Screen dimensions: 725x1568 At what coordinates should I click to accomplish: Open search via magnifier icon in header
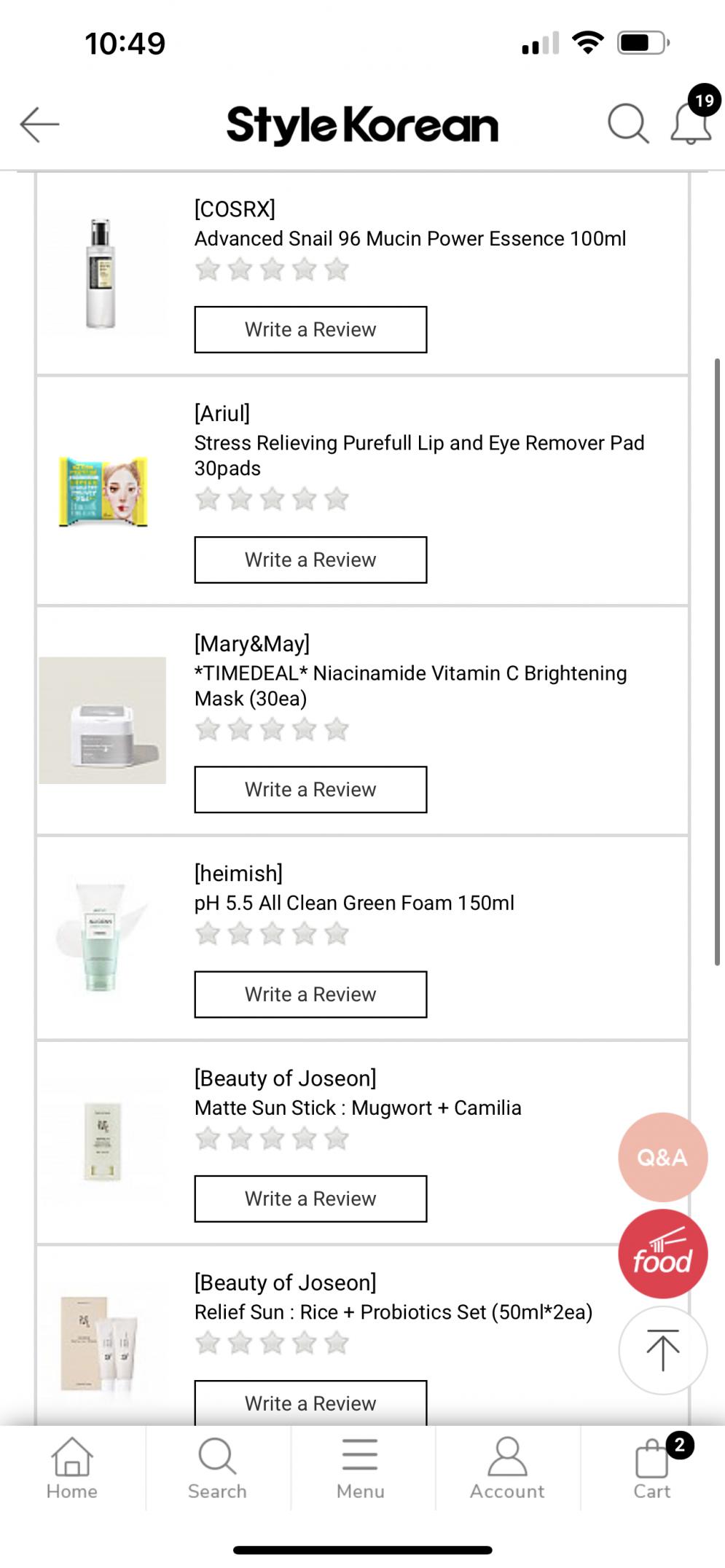(x=627, y=123)
